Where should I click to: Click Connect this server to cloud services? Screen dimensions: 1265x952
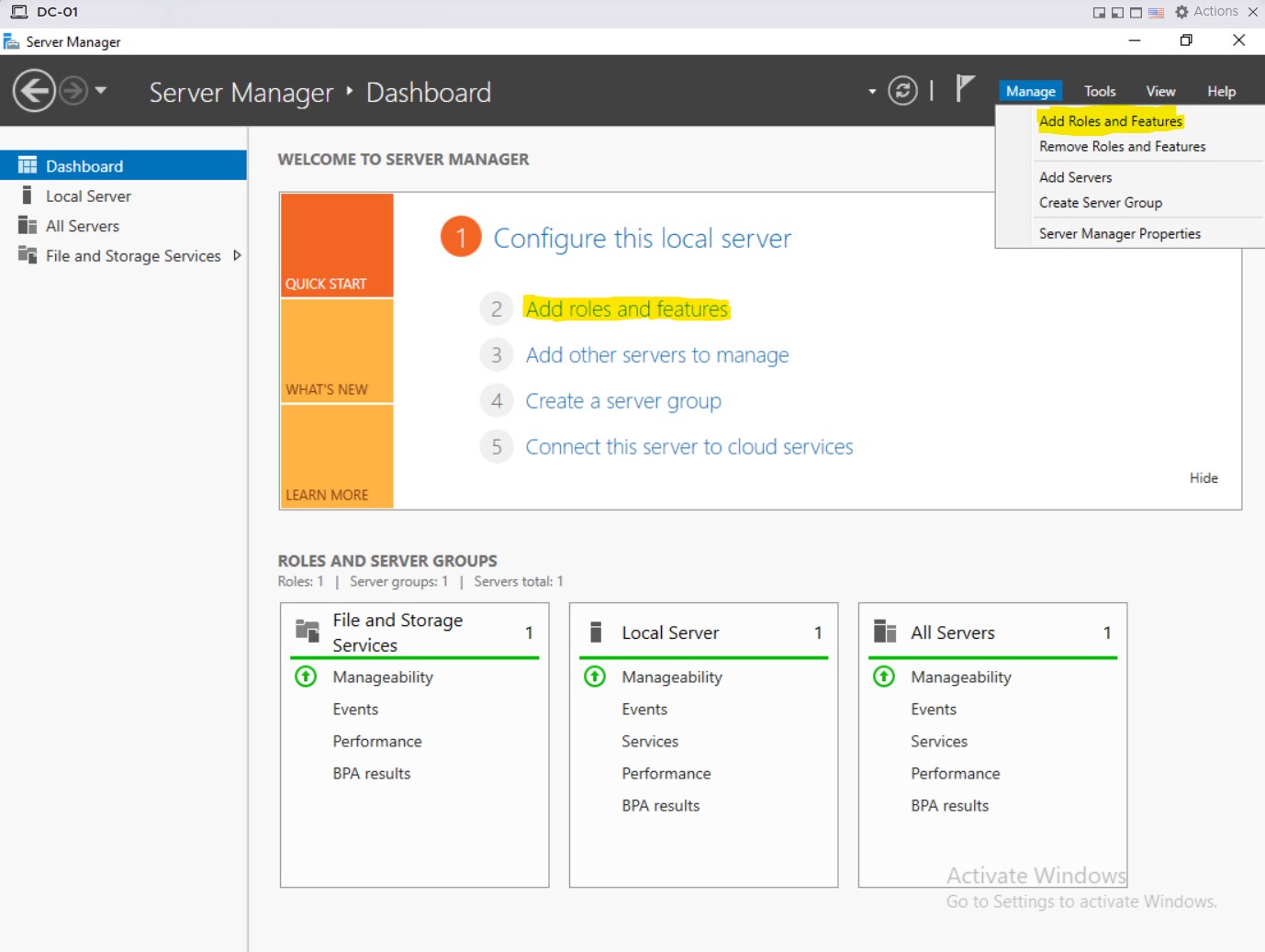(x=688, y=447)
